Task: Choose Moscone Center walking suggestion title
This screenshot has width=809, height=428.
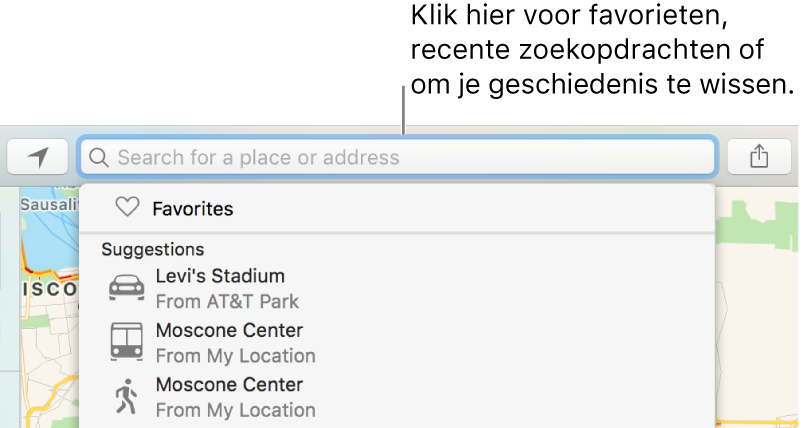Action: [x=230, y=385]
